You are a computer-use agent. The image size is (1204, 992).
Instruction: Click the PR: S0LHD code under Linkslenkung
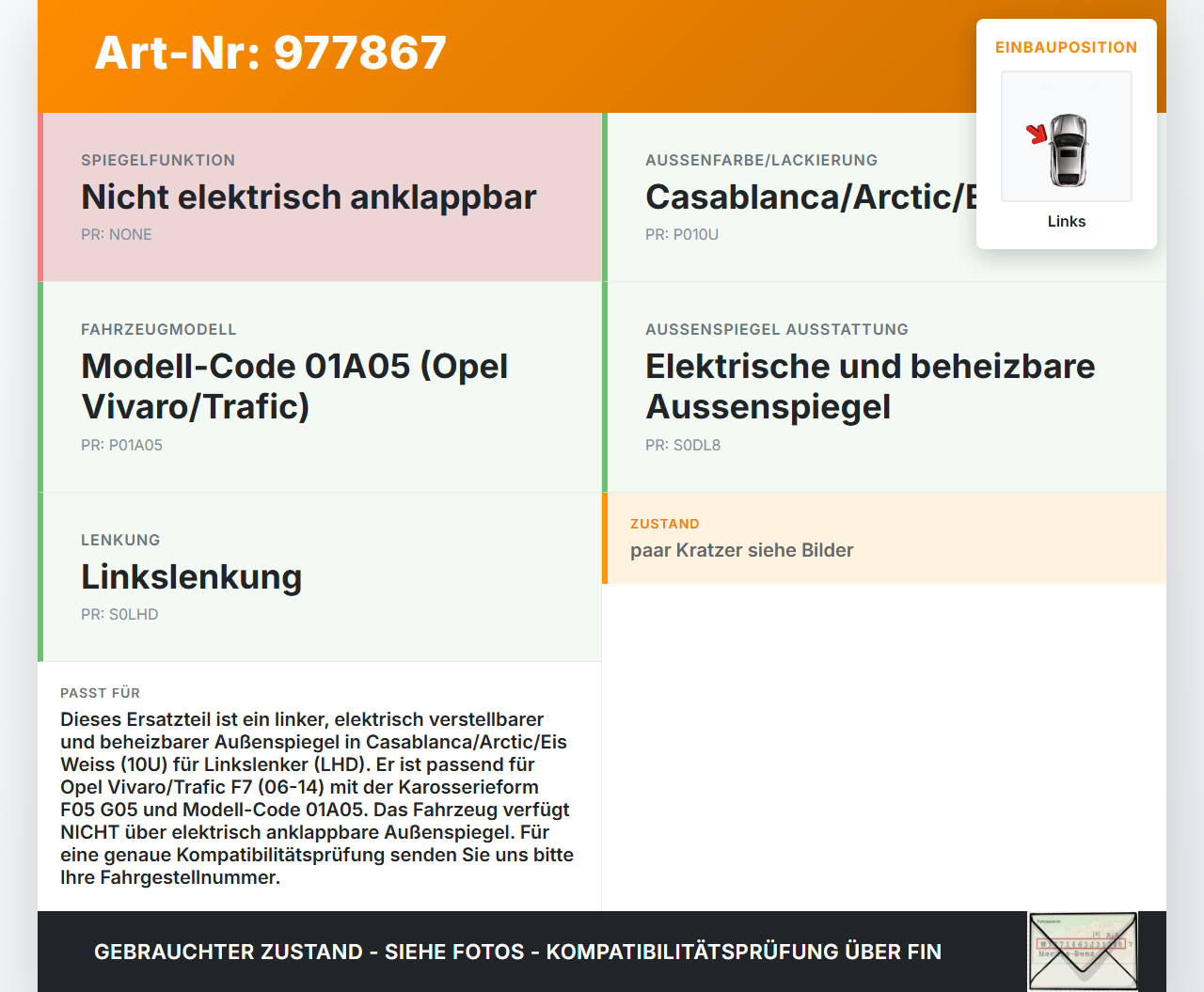click(119, 614)
